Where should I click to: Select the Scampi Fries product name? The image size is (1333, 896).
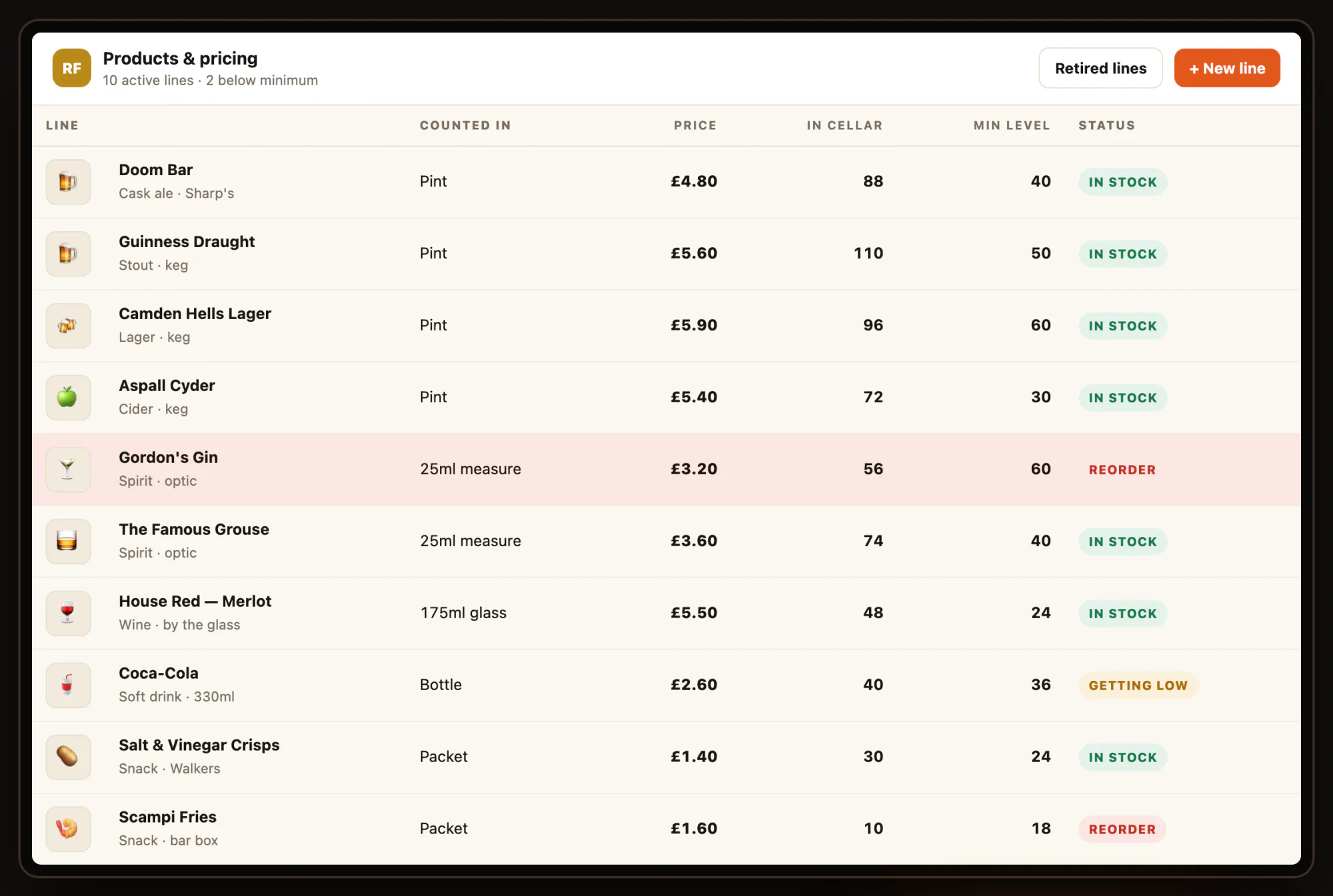pyautogui.click(x=167, y=817)
